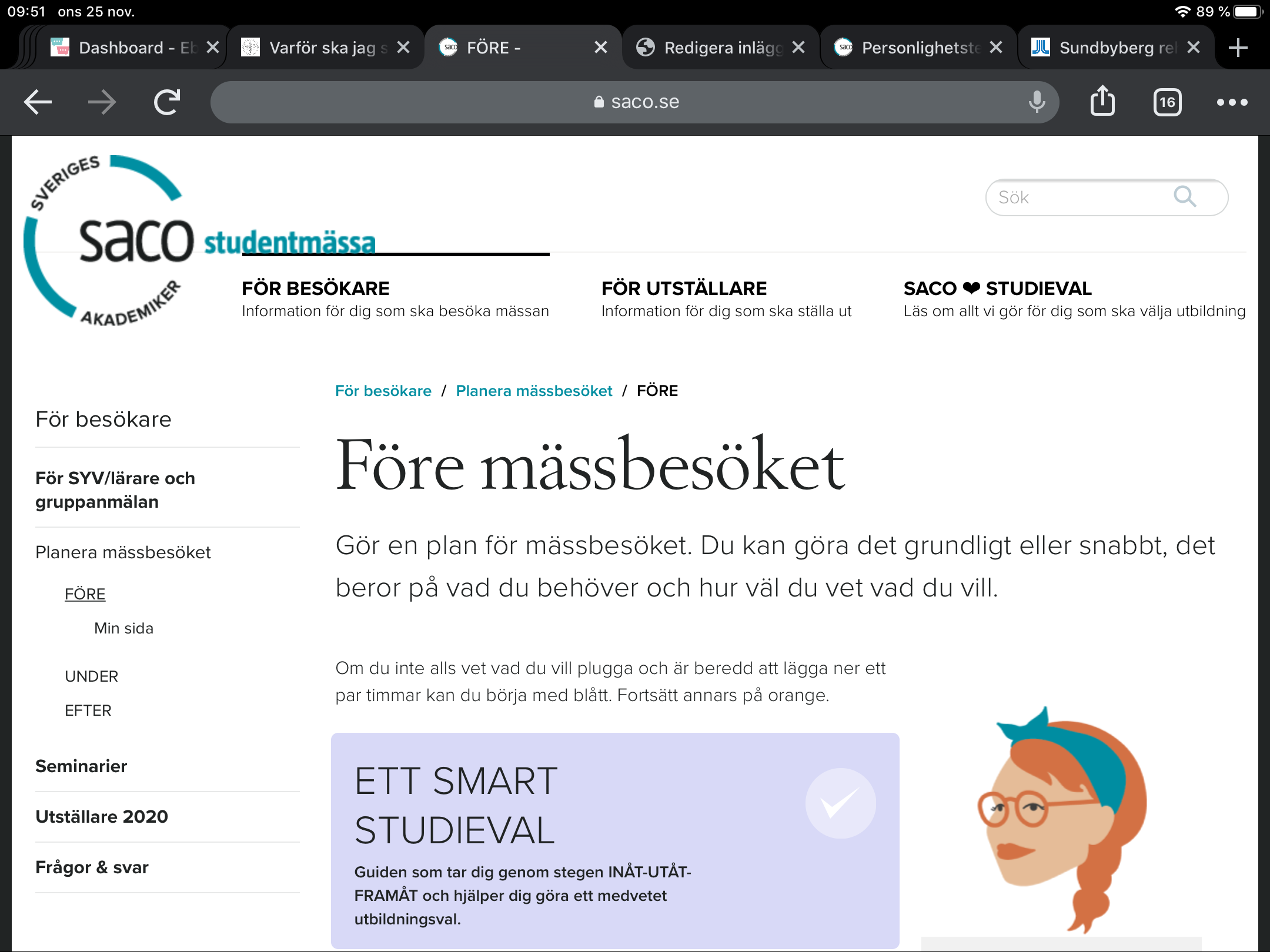1270x952 pixels.
Task: Open a new tab with plus icon
Action: 1238,48
